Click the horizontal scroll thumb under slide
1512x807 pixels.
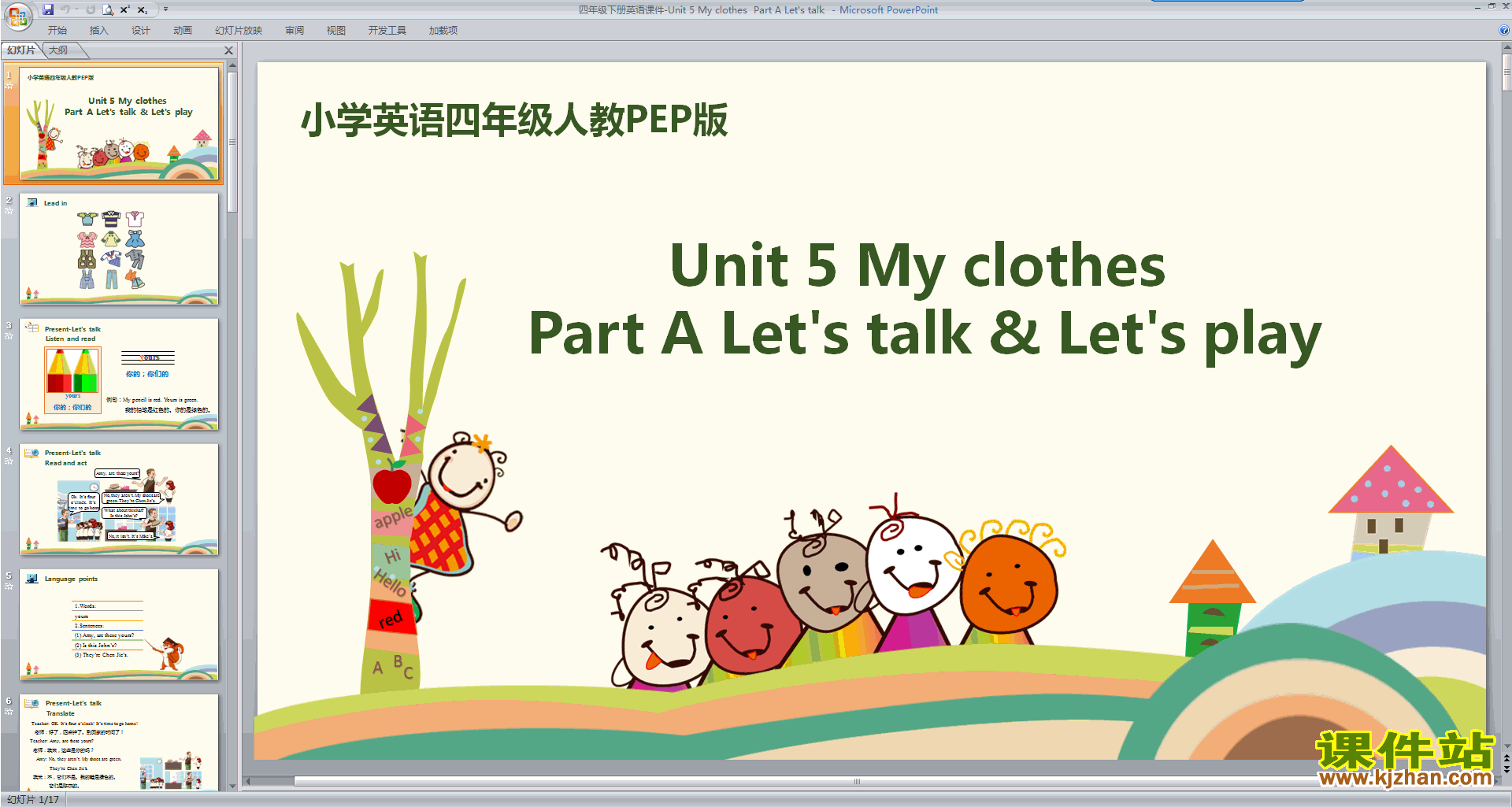tap(857, 782)
